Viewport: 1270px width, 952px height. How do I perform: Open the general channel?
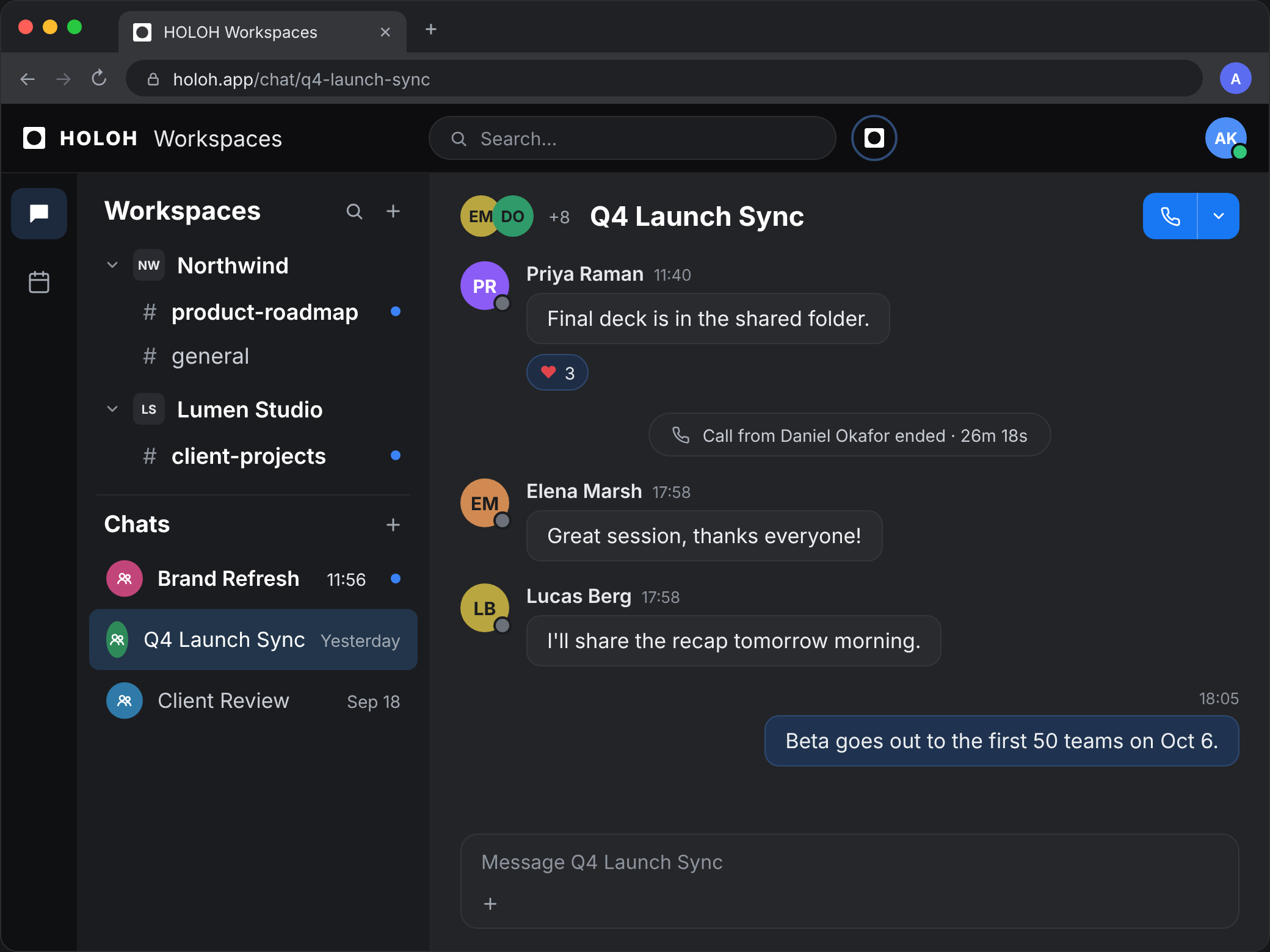tap(253, 356)
